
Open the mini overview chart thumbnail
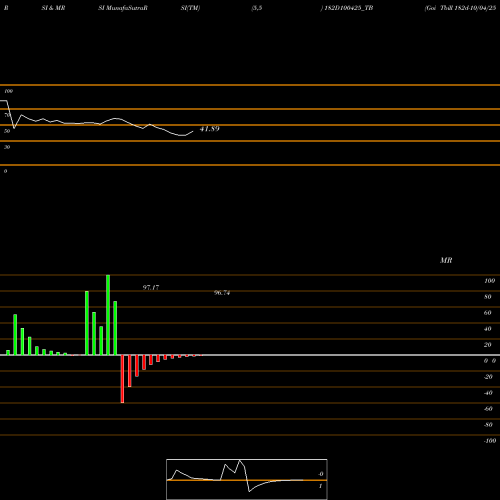[247, 479]
